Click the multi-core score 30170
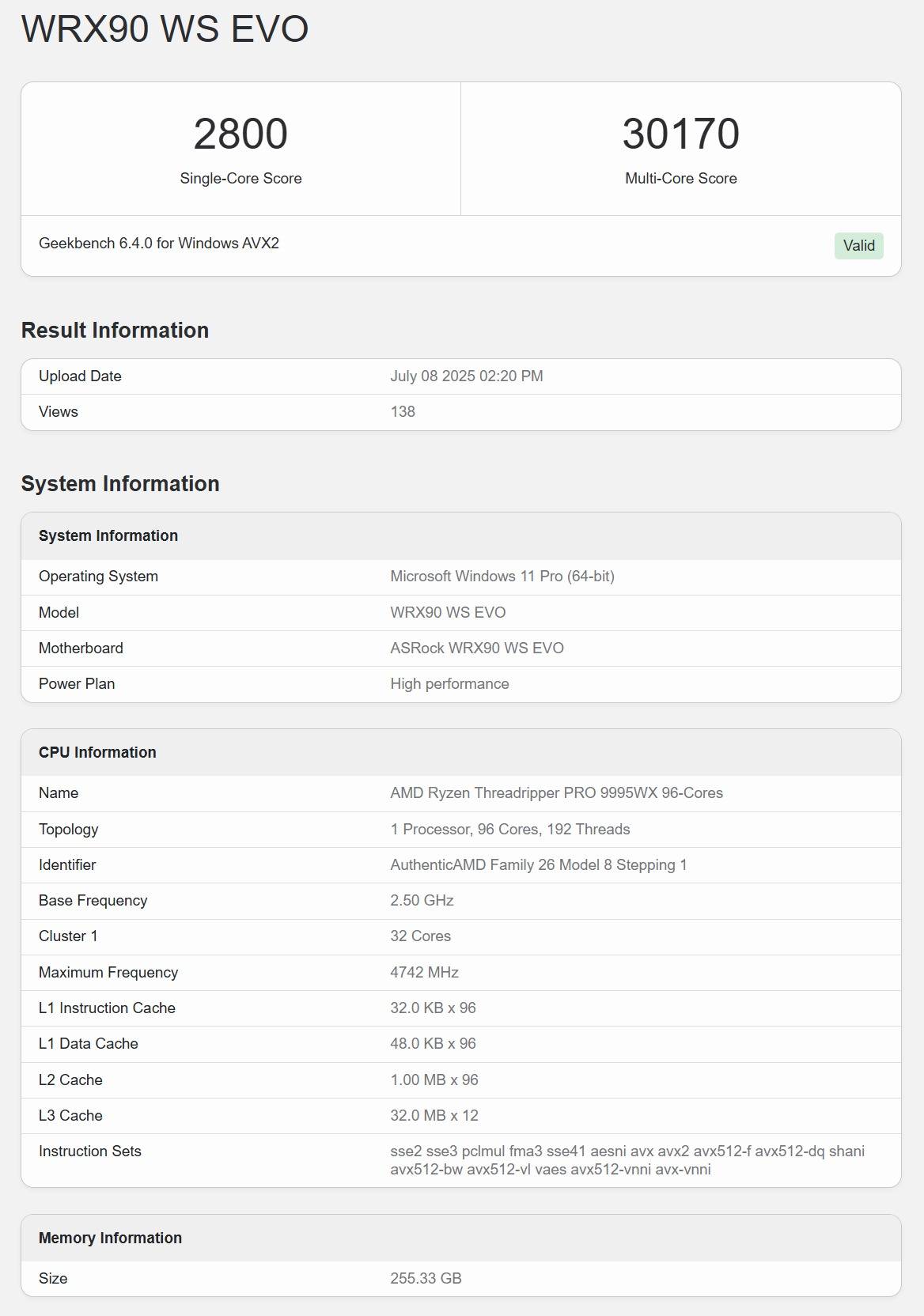The width and height of the screenshot is (924, 1316). click(x=680, y=134)
